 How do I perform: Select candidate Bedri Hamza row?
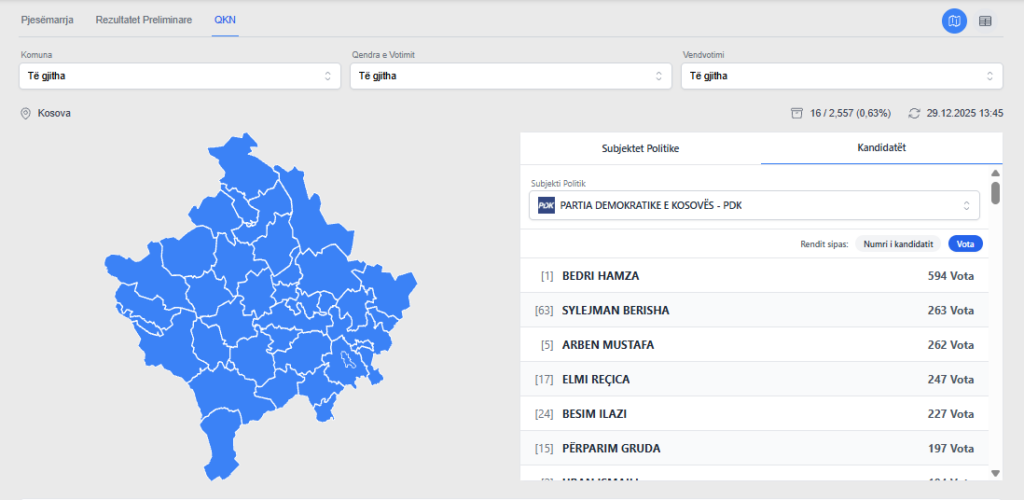tap(754, 276)
